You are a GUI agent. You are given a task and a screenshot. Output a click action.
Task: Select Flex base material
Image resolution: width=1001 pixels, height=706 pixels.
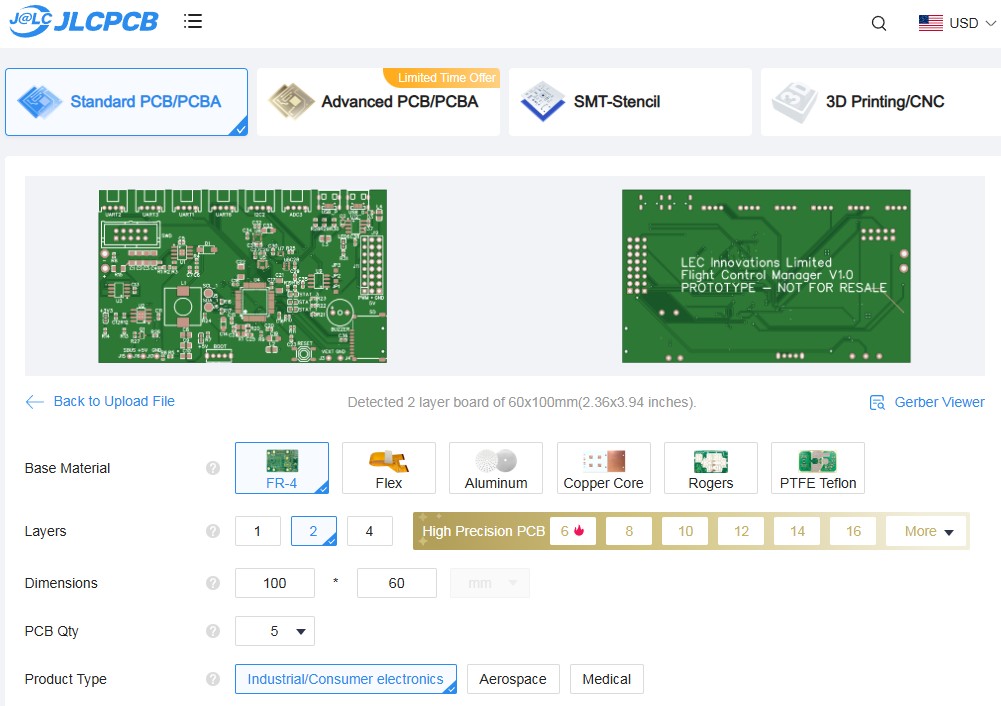coord(389,468)
